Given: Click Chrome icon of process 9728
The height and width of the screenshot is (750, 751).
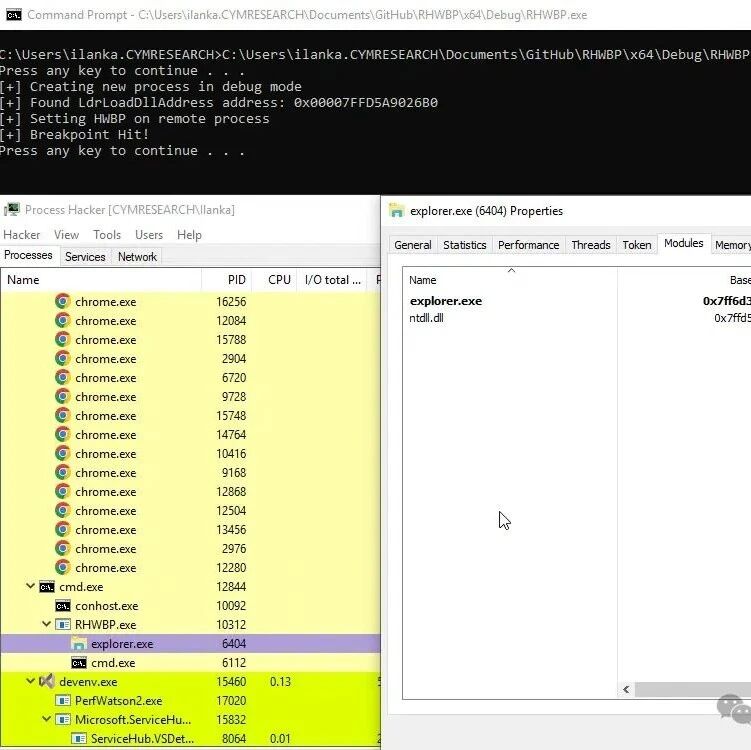Looking at the screenshot, I should (x=62, y=397).
